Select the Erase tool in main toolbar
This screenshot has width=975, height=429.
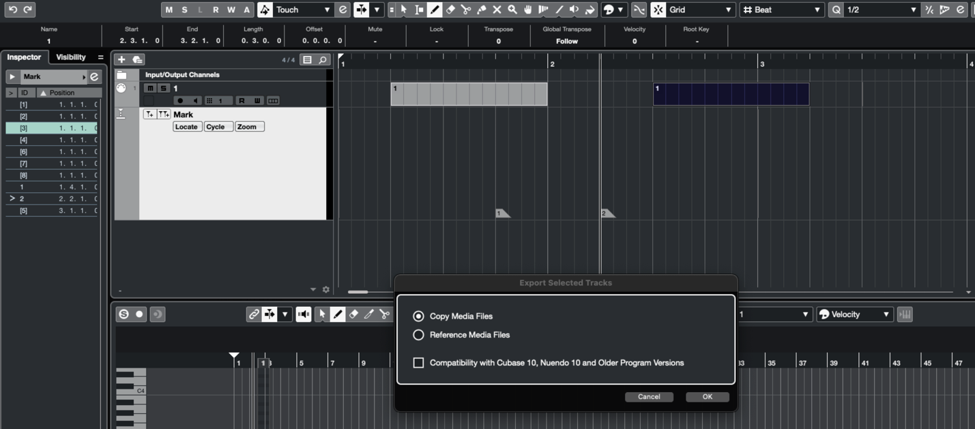pyautogui.click(x=451, y=9)
